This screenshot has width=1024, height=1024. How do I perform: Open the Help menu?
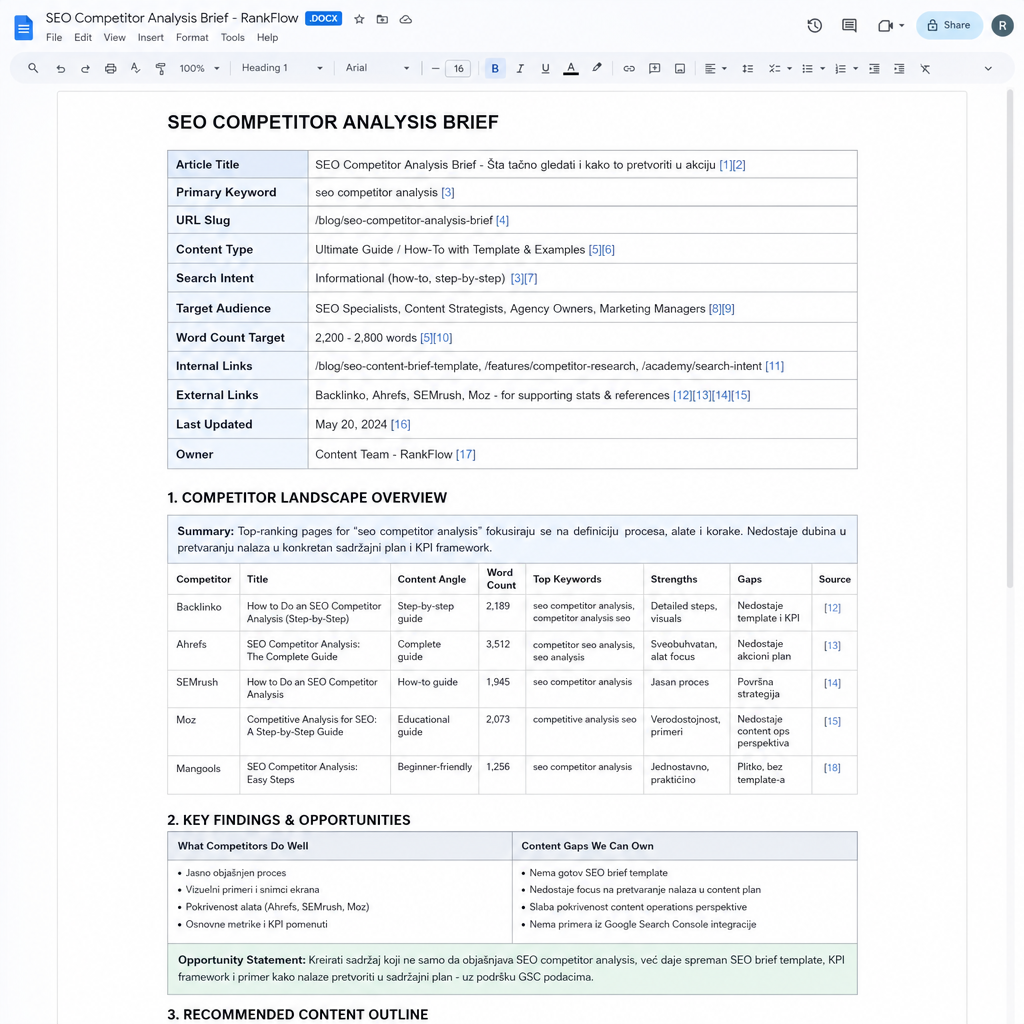coord(267,37)
